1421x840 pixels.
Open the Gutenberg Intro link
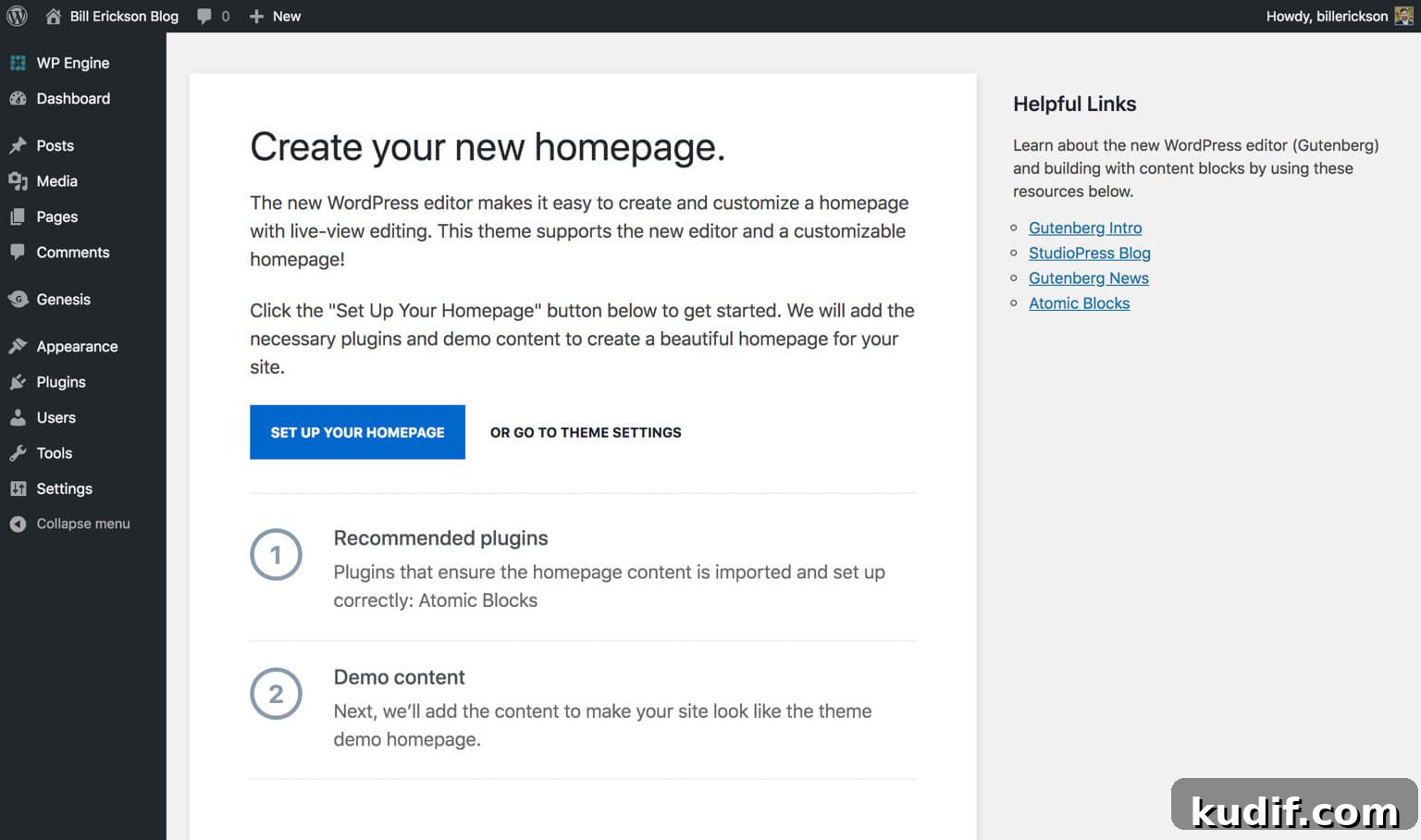point(1085,228)
